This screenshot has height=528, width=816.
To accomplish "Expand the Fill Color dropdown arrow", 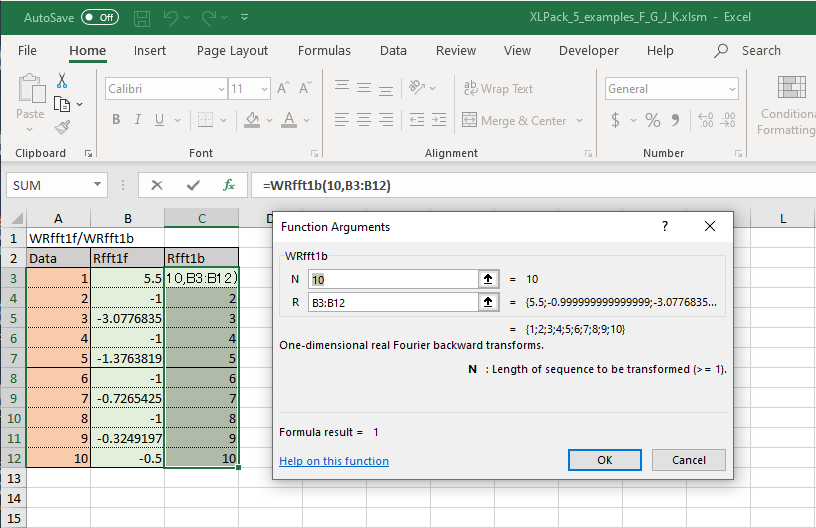I will pos(270,121).
